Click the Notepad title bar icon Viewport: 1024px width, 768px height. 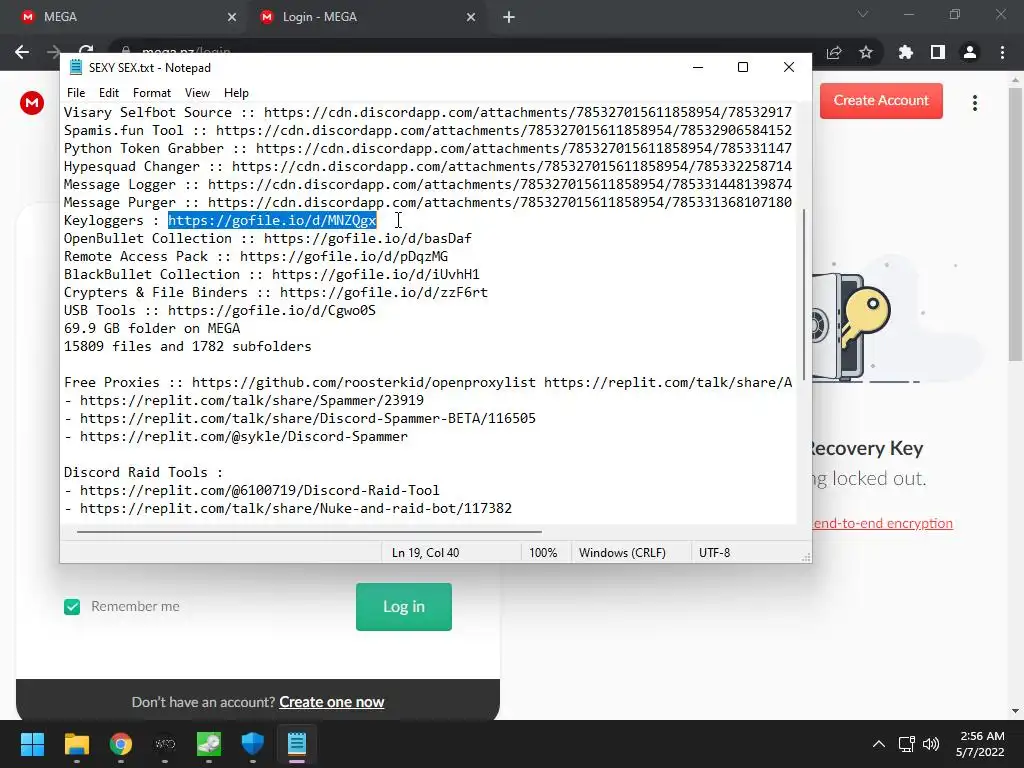pos(76,67)
